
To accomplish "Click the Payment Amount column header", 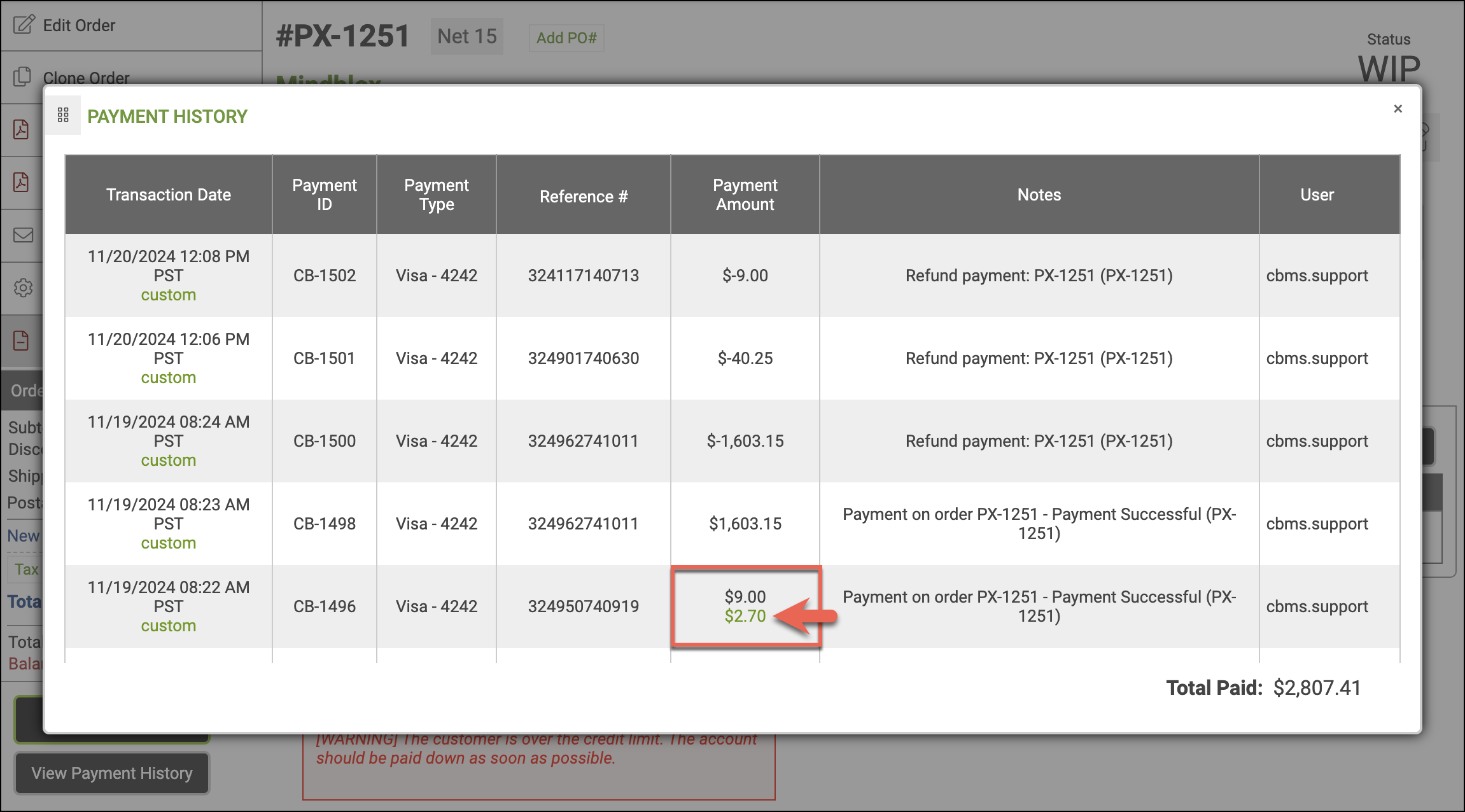I will point(745,195).
